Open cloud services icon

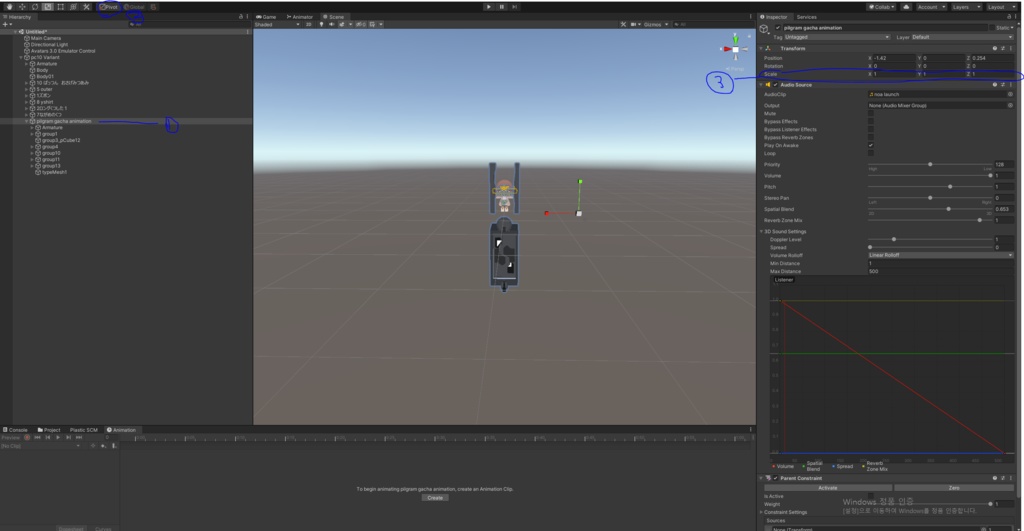(x=906, y=7)
